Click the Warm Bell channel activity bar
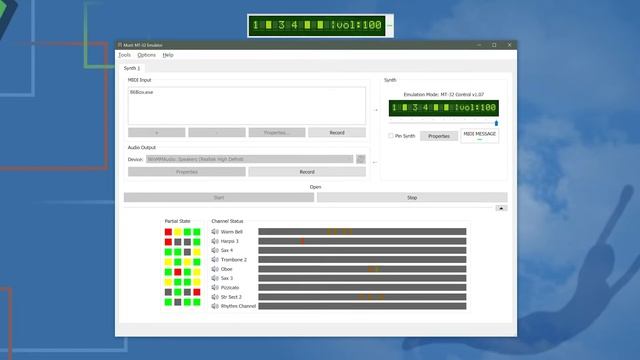The width and height of the screenshot is (640, 360). click(362, 232)
